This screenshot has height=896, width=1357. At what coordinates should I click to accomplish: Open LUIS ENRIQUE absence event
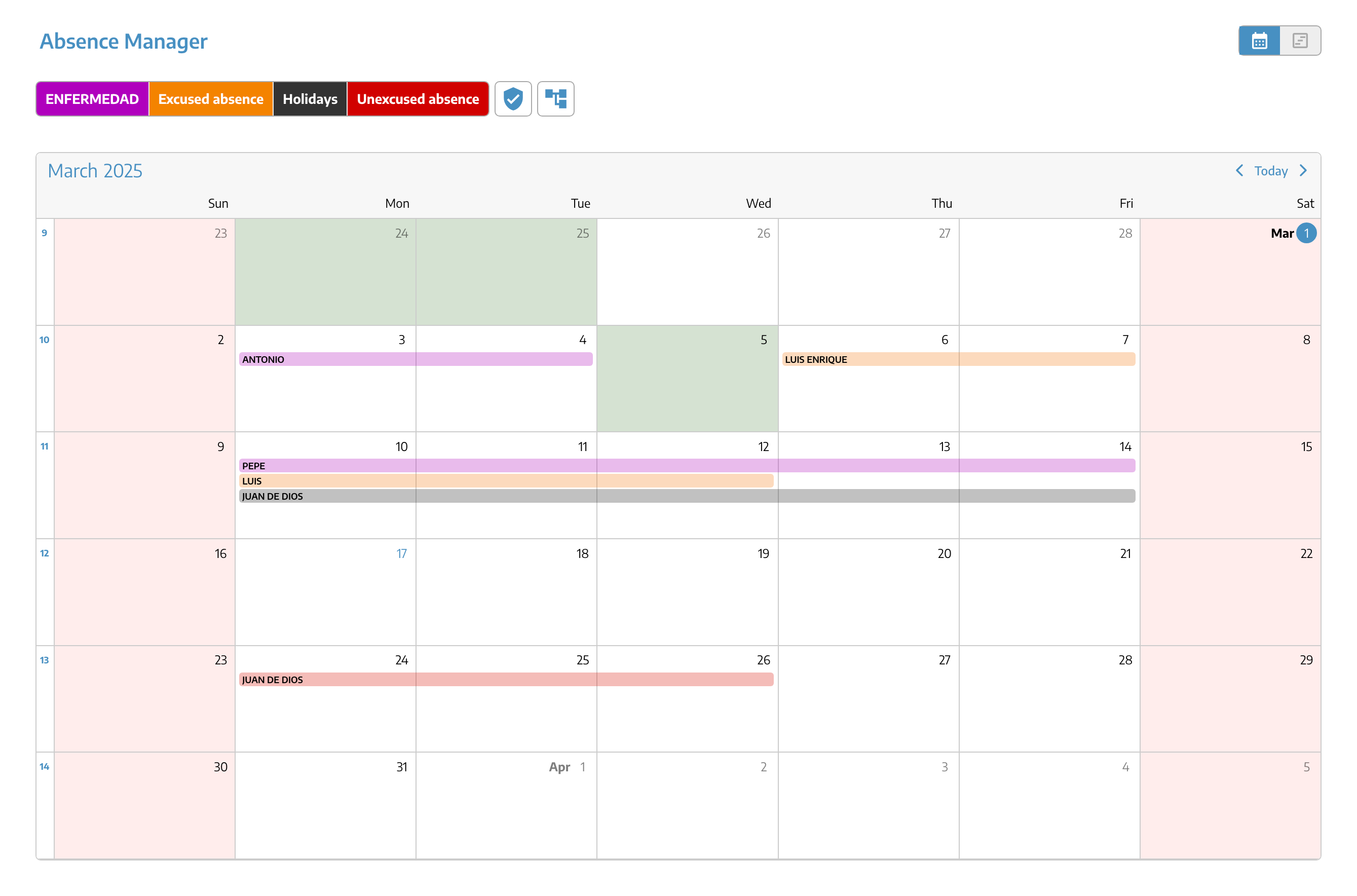tap(958, 359)
